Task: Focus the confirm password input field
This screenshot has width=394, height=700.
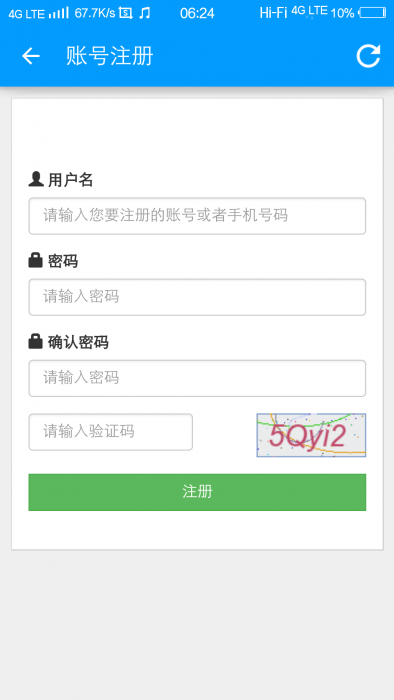Action: point(197,379)
